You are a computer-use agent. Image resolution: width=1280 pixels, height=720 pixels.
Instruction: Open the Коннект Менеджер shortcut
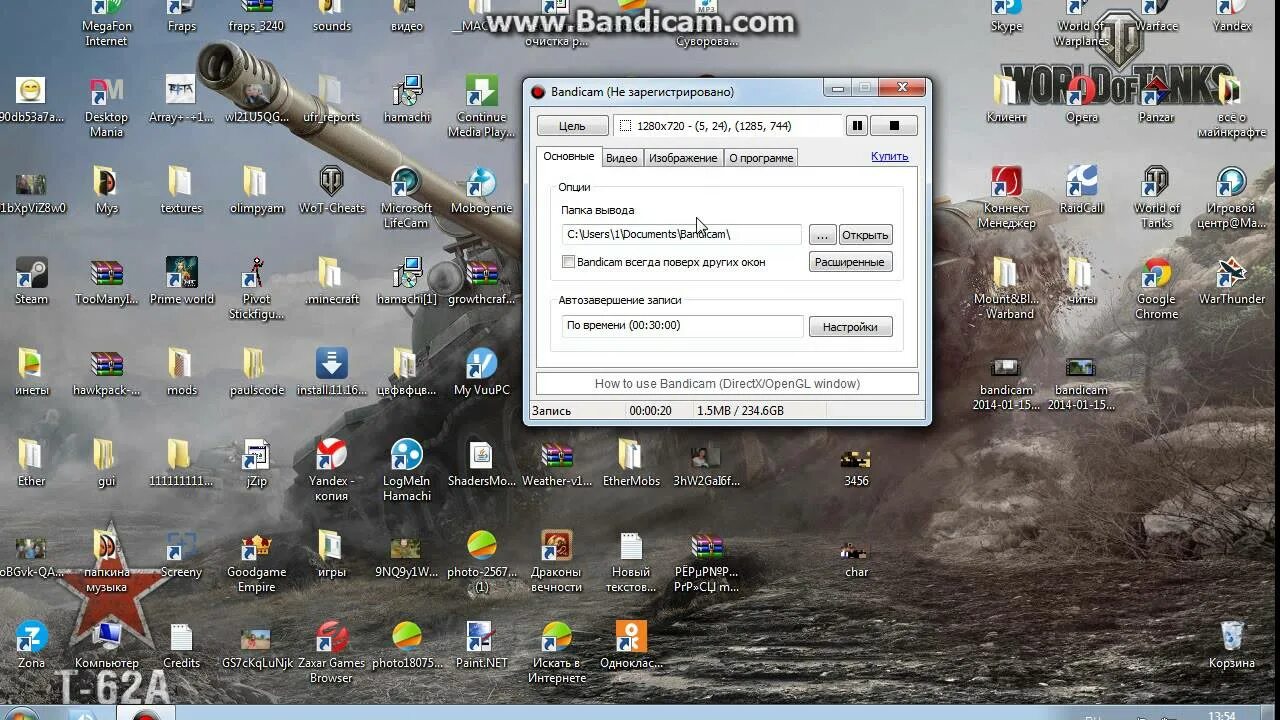point(1006,197)
